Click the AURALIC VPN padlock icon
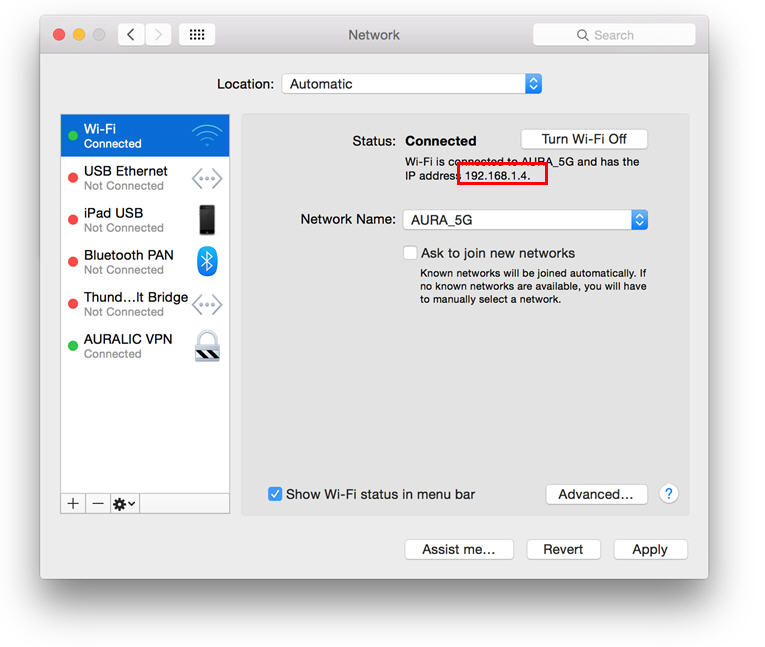Viewport: 765px width, 647px height. (x=207, y=346)
